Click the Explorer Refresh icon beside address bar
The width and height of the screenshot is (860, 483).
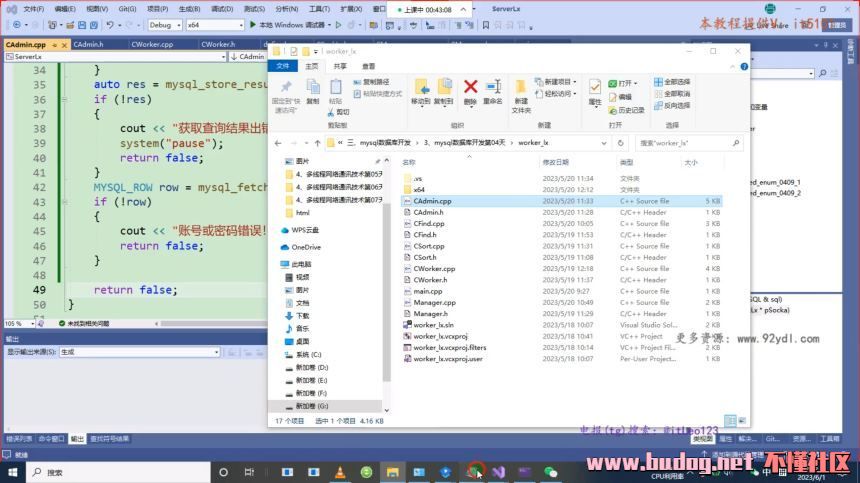pyautogui.click(x=620, y=143)
